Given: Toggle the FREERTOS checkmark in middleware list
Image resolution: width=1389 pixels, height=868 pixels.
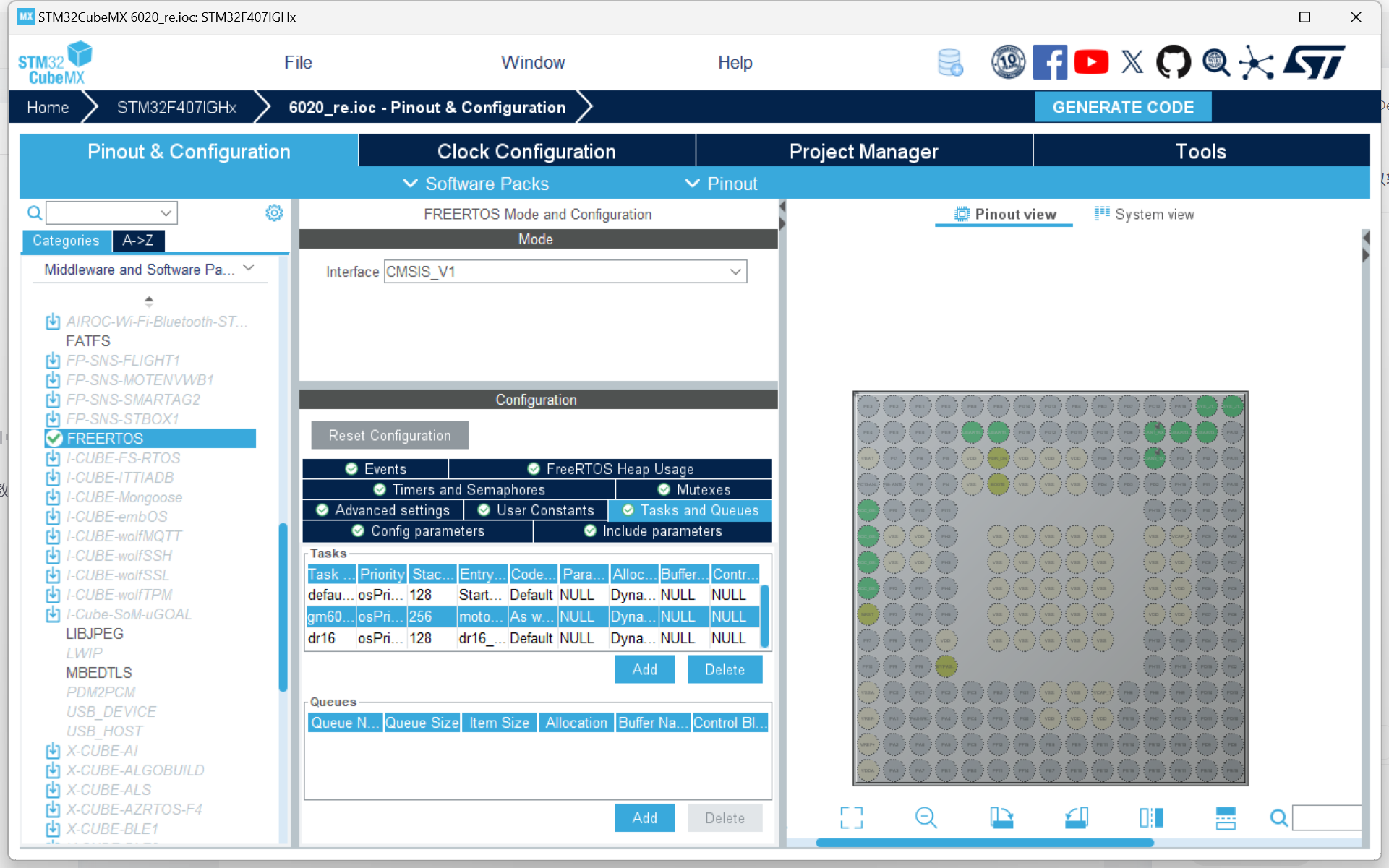Looking at the screenshot, I should click(54, 438).
